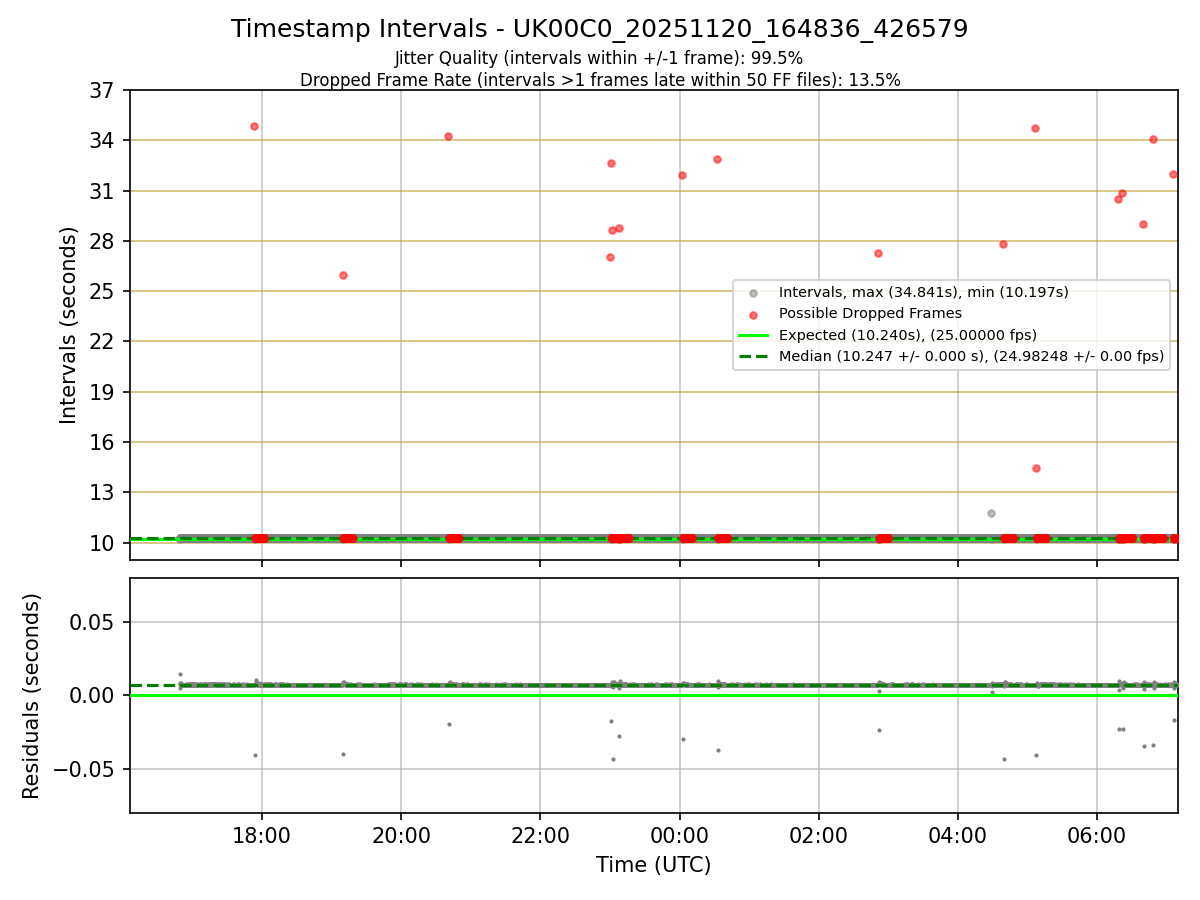This screenshot has width=1200, height=900.
Task: Click the Residuals (seconds) y-axis label
Action: 32,696
